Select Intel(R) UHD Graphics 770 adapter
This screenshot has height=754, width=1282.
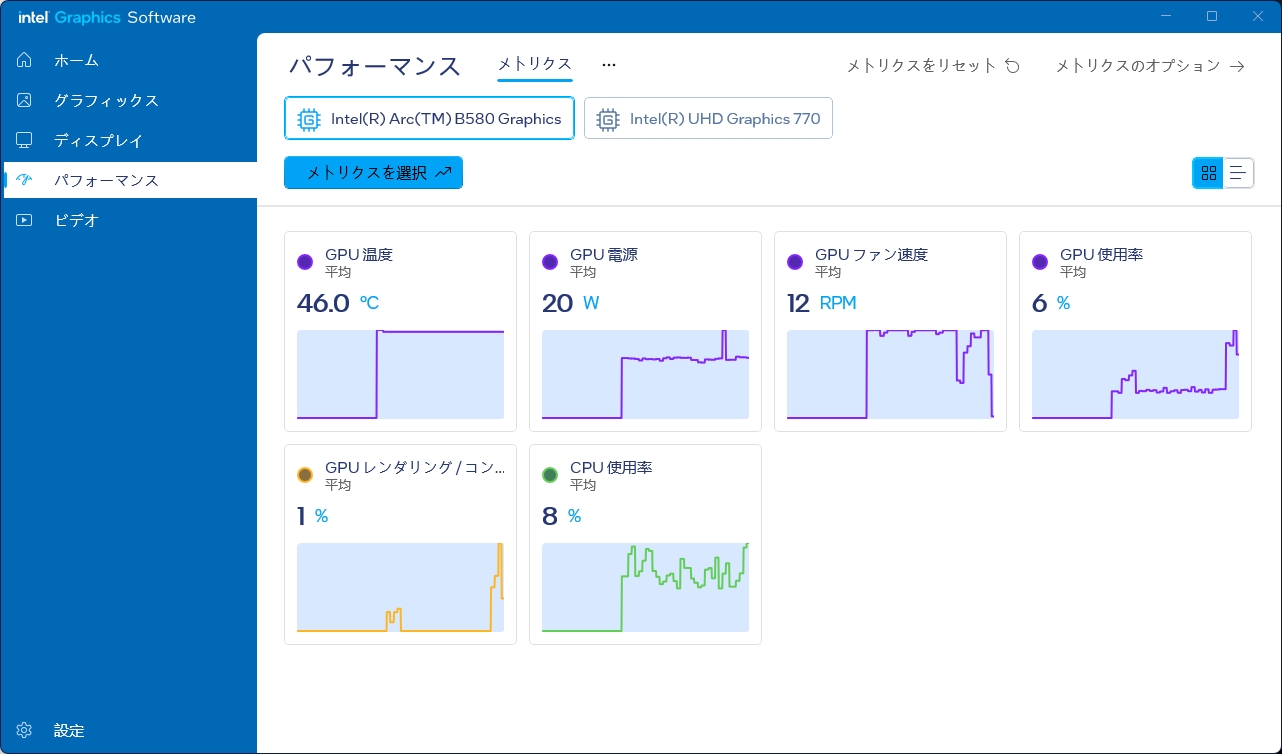708,118
